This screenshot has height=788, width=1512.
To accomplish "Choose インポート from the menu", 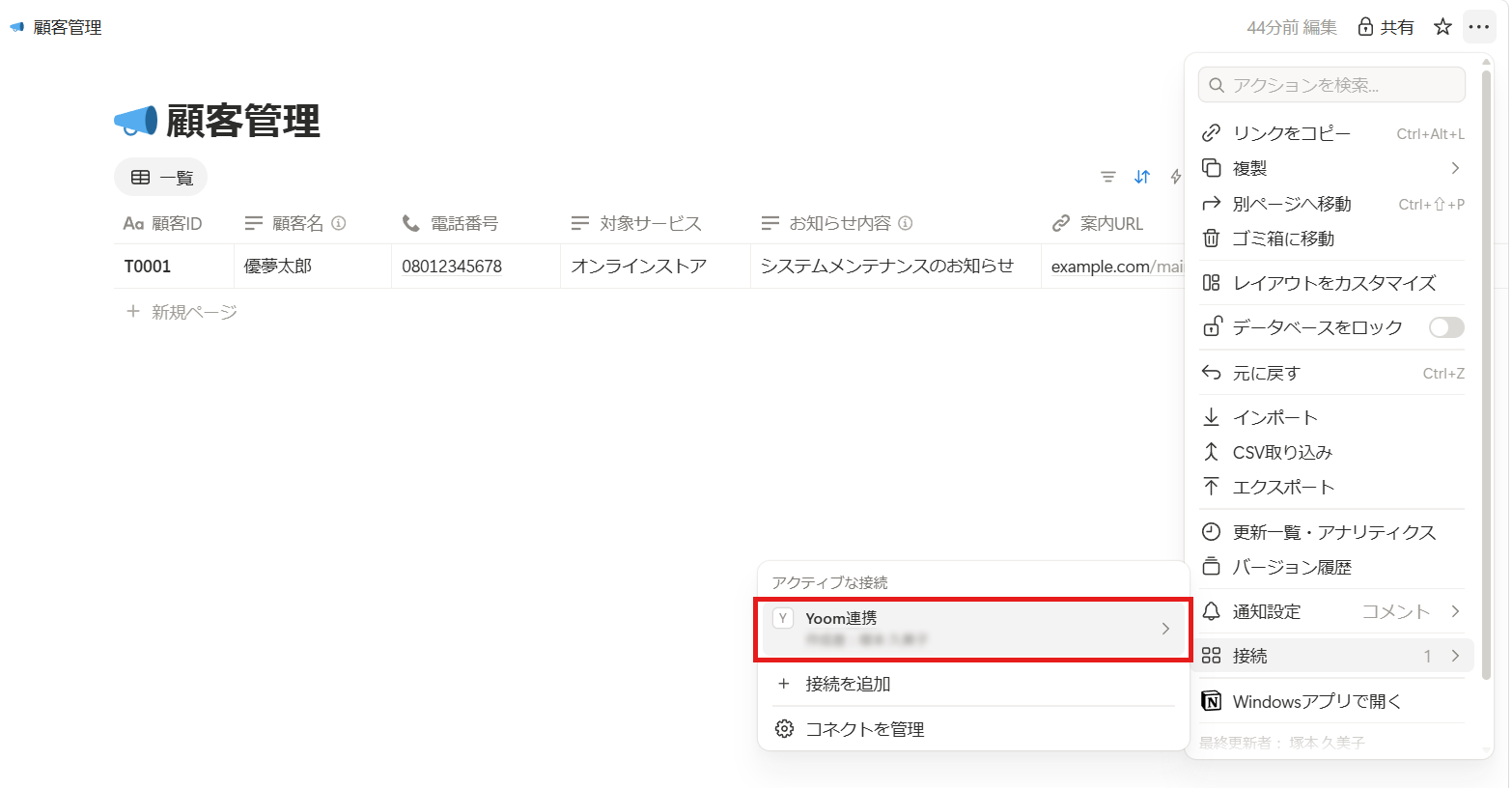I will [x=1332, y=417].
